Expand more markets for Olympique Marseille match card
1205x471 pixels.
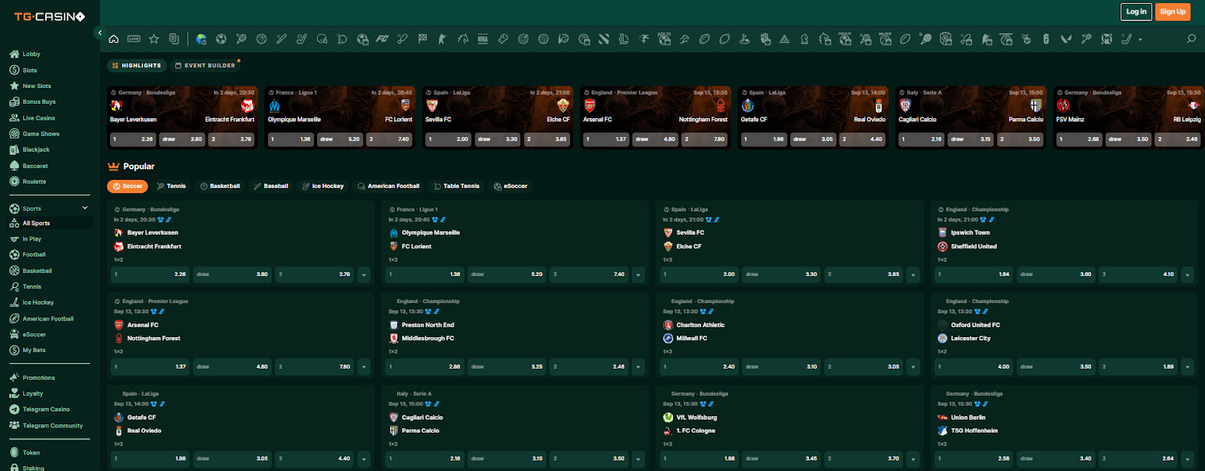click(x=636, y=274)
